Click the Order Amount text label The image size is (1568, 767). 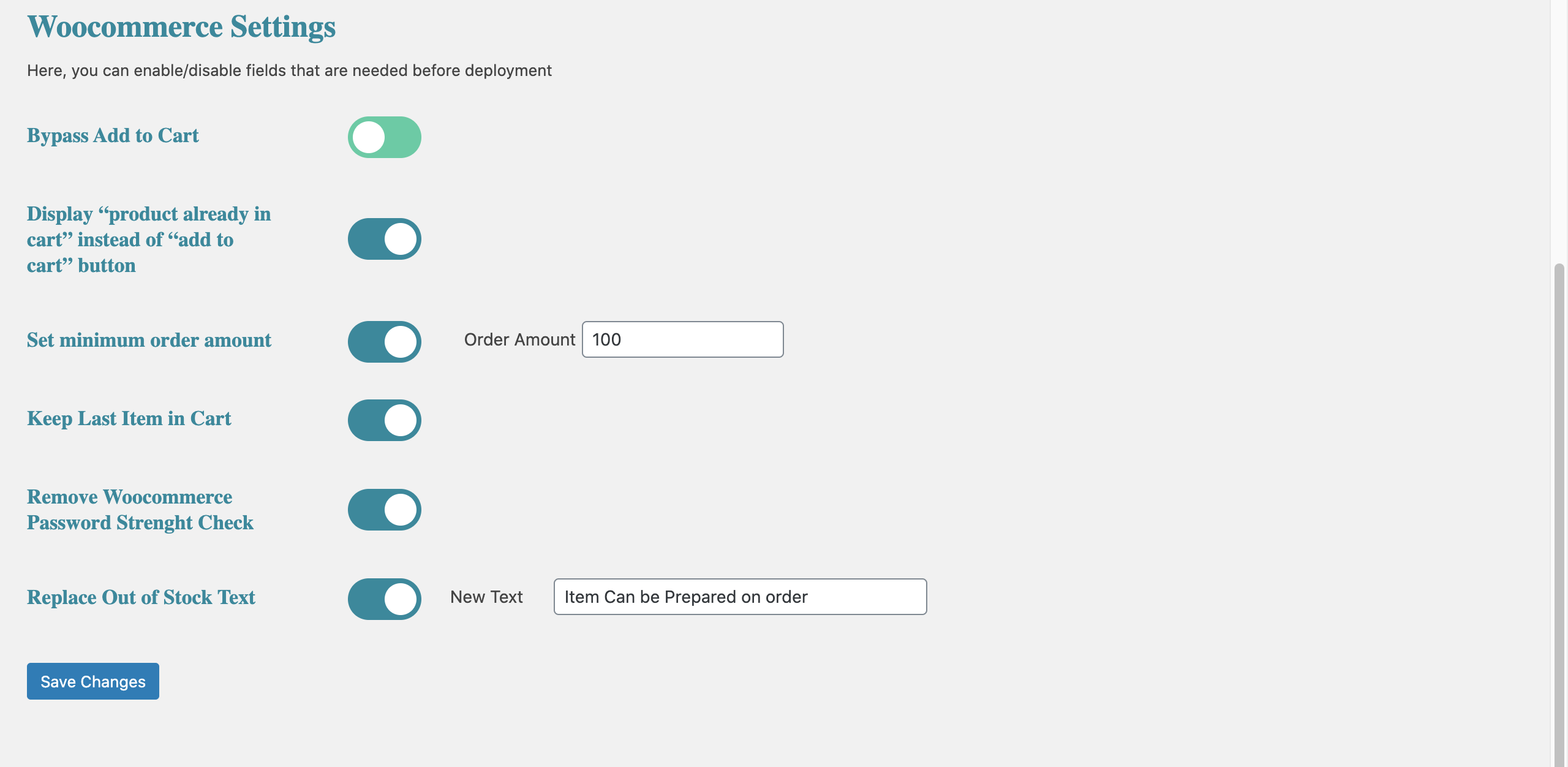[519, 339]
